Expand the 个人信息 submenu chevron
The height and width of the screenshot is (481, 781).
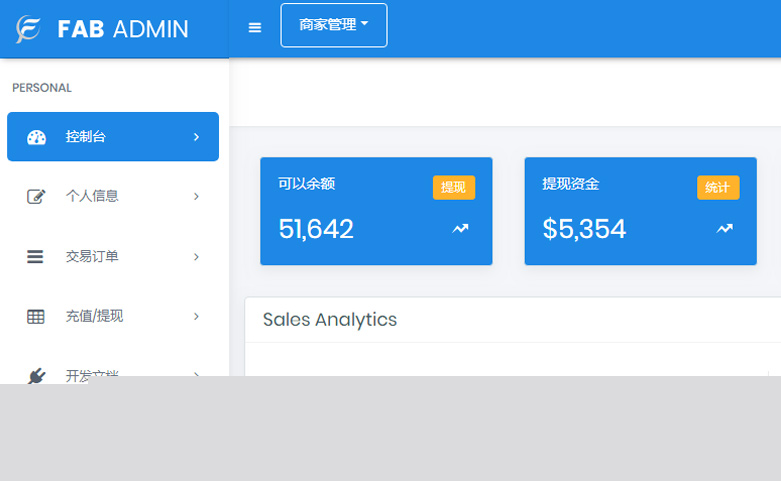(196, 197)
